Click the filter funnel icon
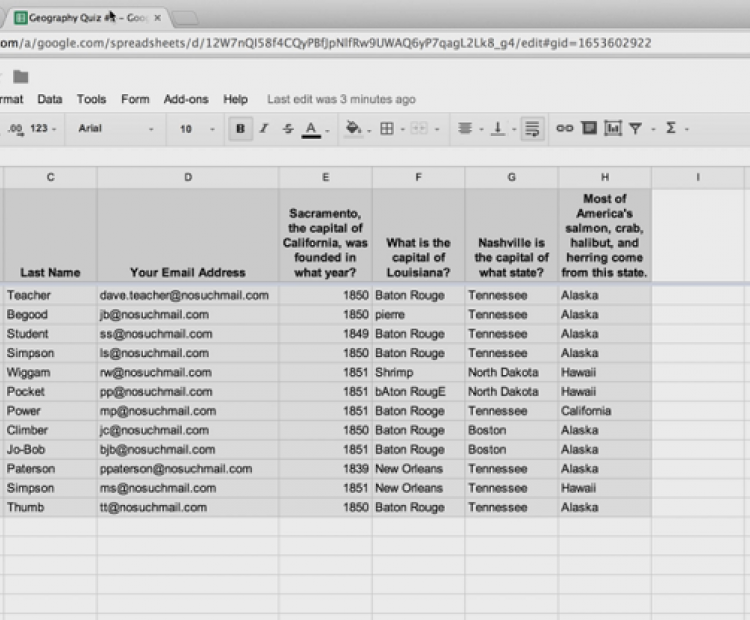This screenshot has height=620, width=750. tap(635, 129)
